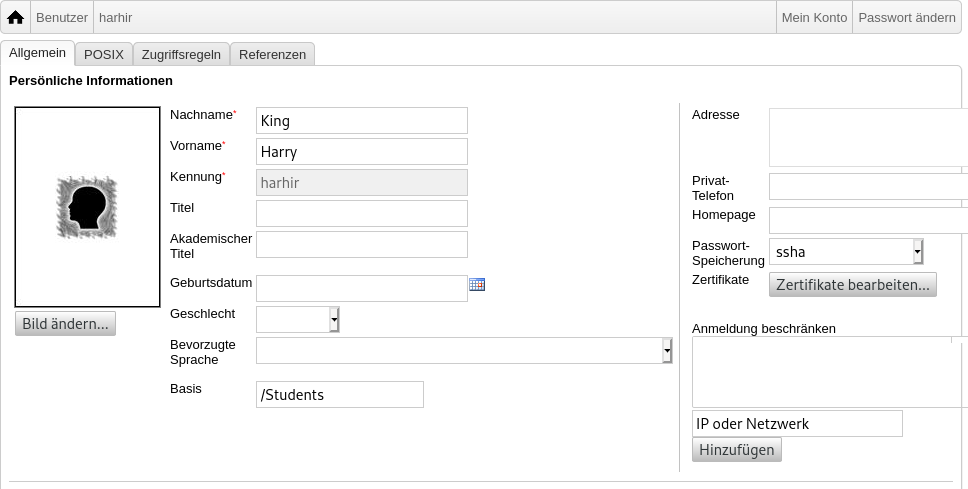Click the user portrait placeholder image

click(x=87, y=207)
